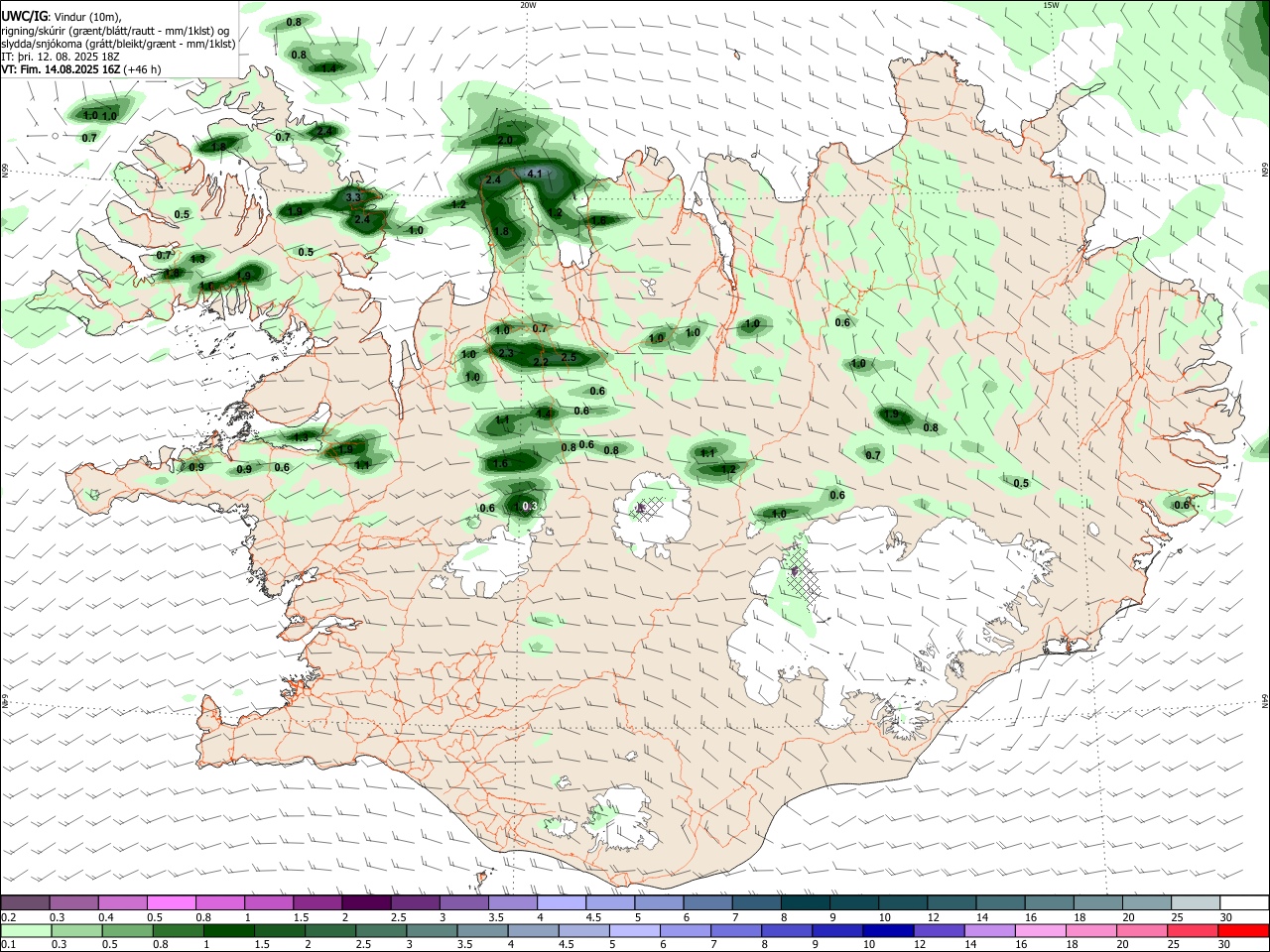Choose the green 0.5–0.8 swatch on the lower scale
The width and height of the screenshot is (1270, 952).
127,930
